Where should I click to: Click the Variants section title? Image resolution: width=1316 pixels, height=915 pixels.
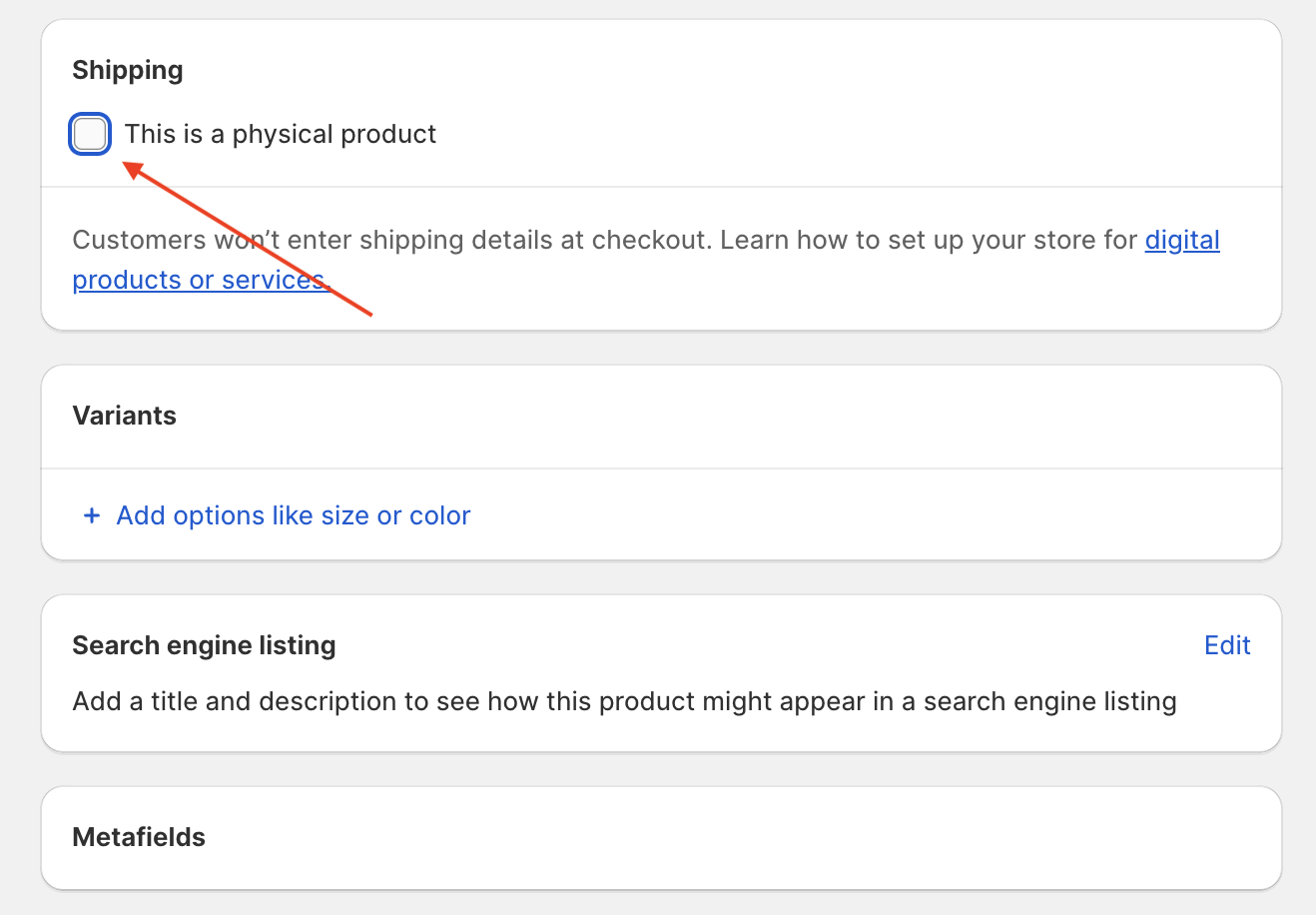(124, 416)
